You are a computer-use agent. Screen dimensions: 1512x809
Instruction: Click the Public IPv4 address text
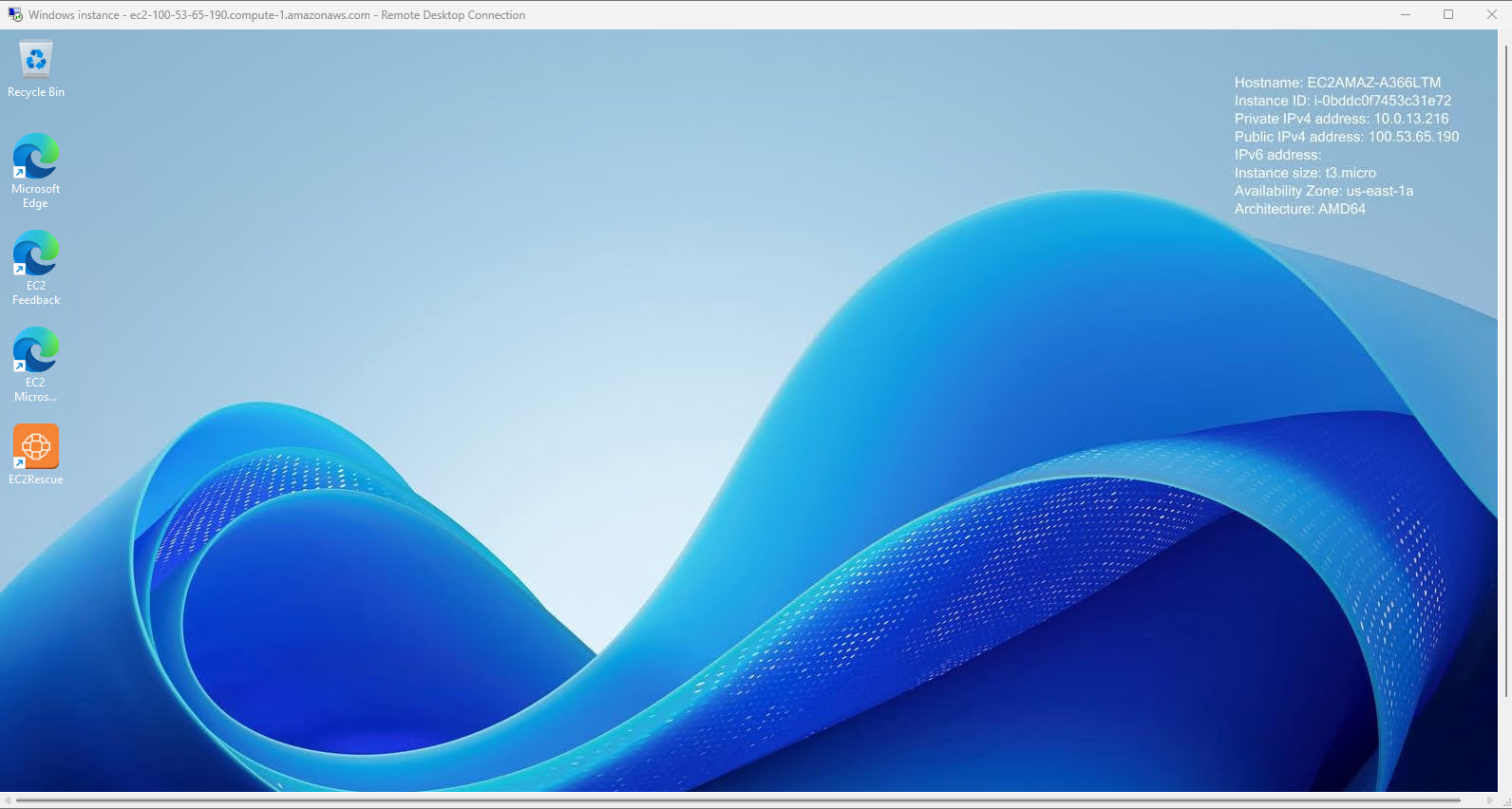click(x=1346, y=137)
